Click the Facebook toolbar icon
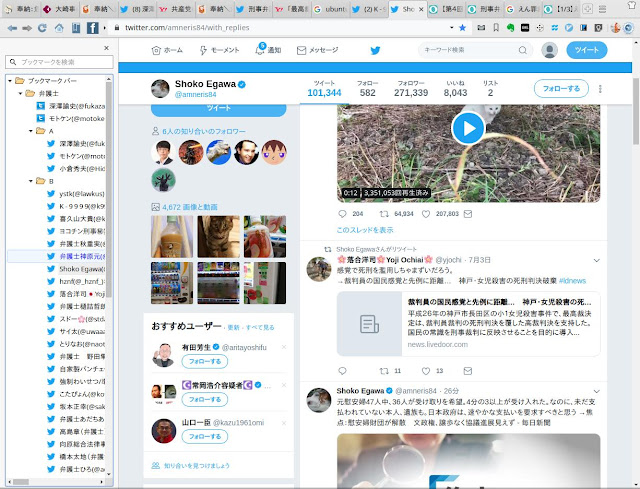Image resolution: width=640 pixels, height=489 pixels. (x=93, y=28)
